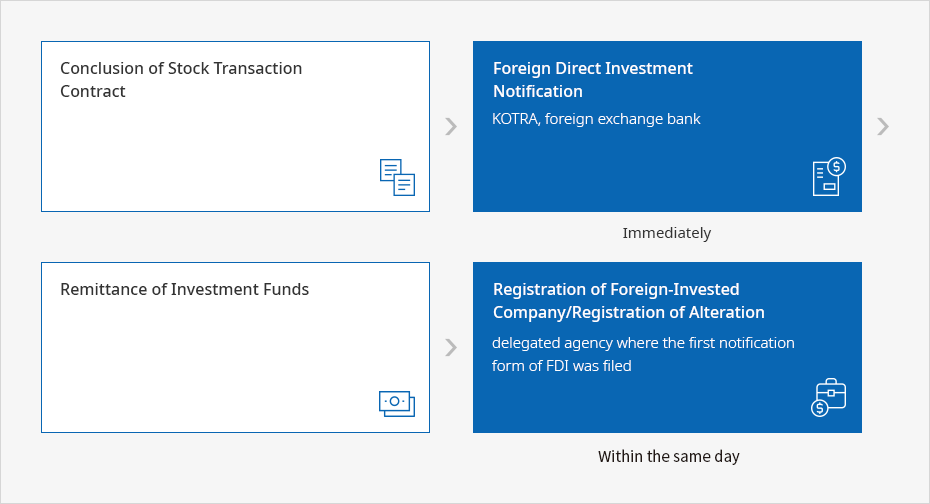
Task: Select Registration of Foreign-Invested Company heading
Action: click(629, 301)
